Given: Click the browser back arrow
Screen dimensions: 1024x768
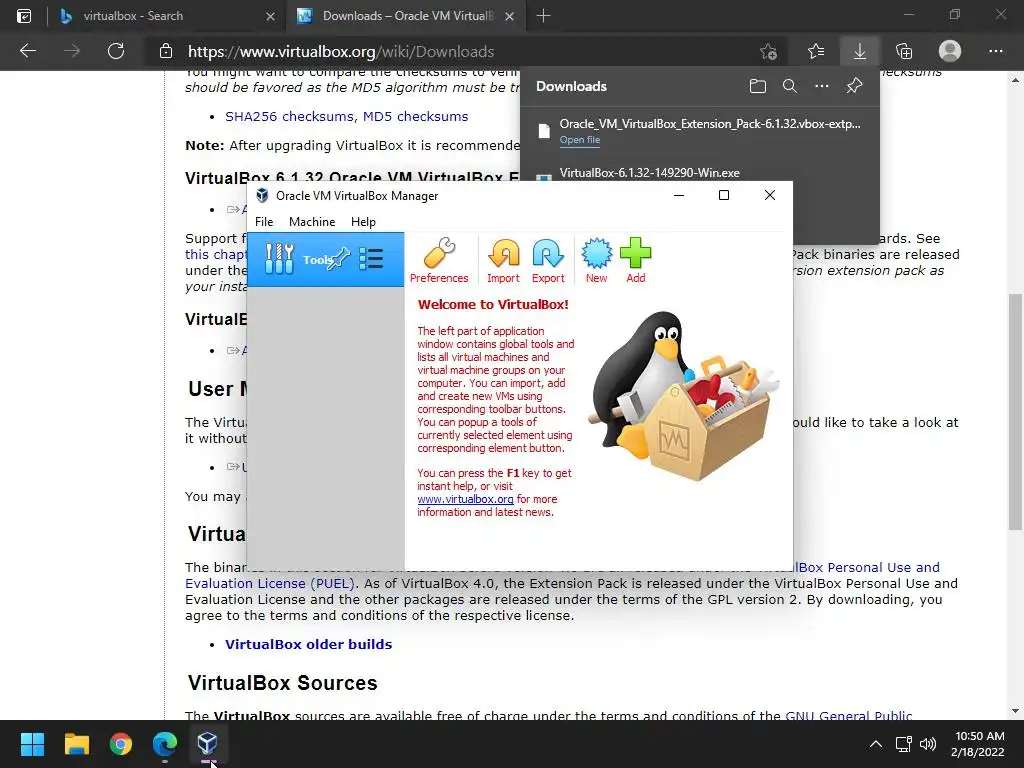Looking at the screenshot, I should pos(28,51).
